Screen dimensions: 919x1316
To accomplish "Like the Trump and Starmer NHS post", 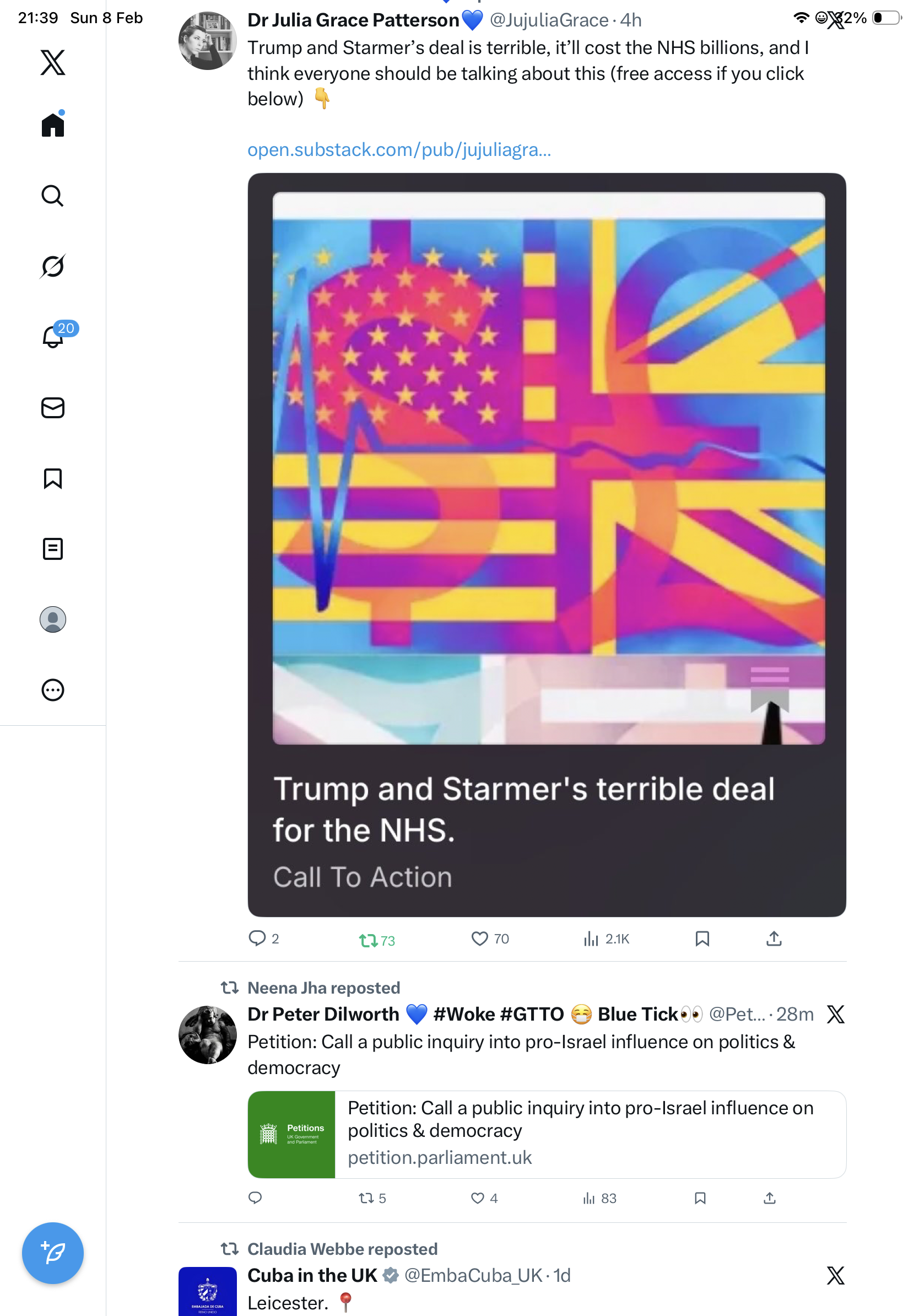I will coord(479,939).
